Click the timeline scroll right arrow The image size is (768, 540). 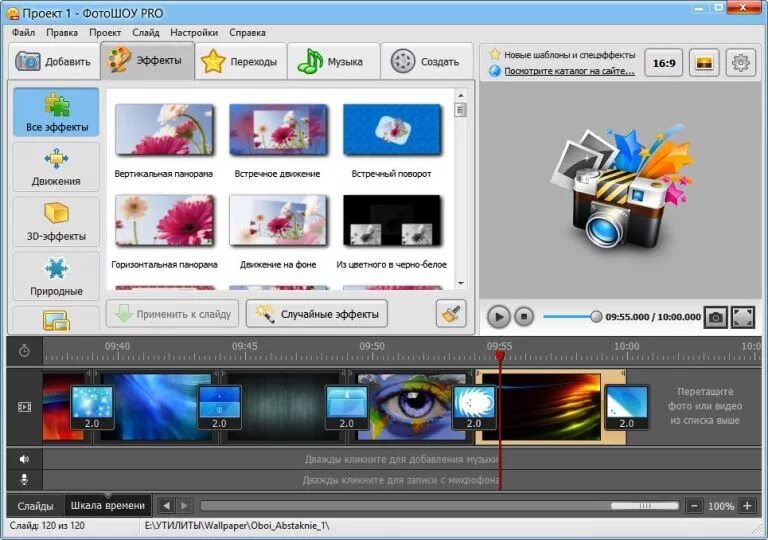click(x=184, y=506)
